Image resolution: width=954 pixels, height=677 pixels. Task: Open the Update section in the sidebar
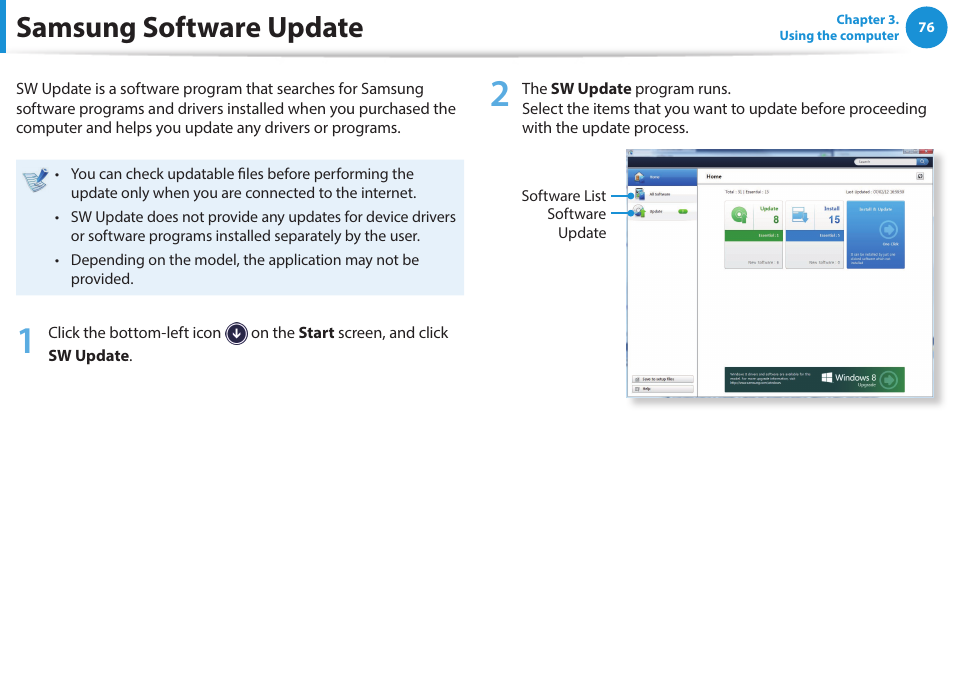(x=662, y=211)
